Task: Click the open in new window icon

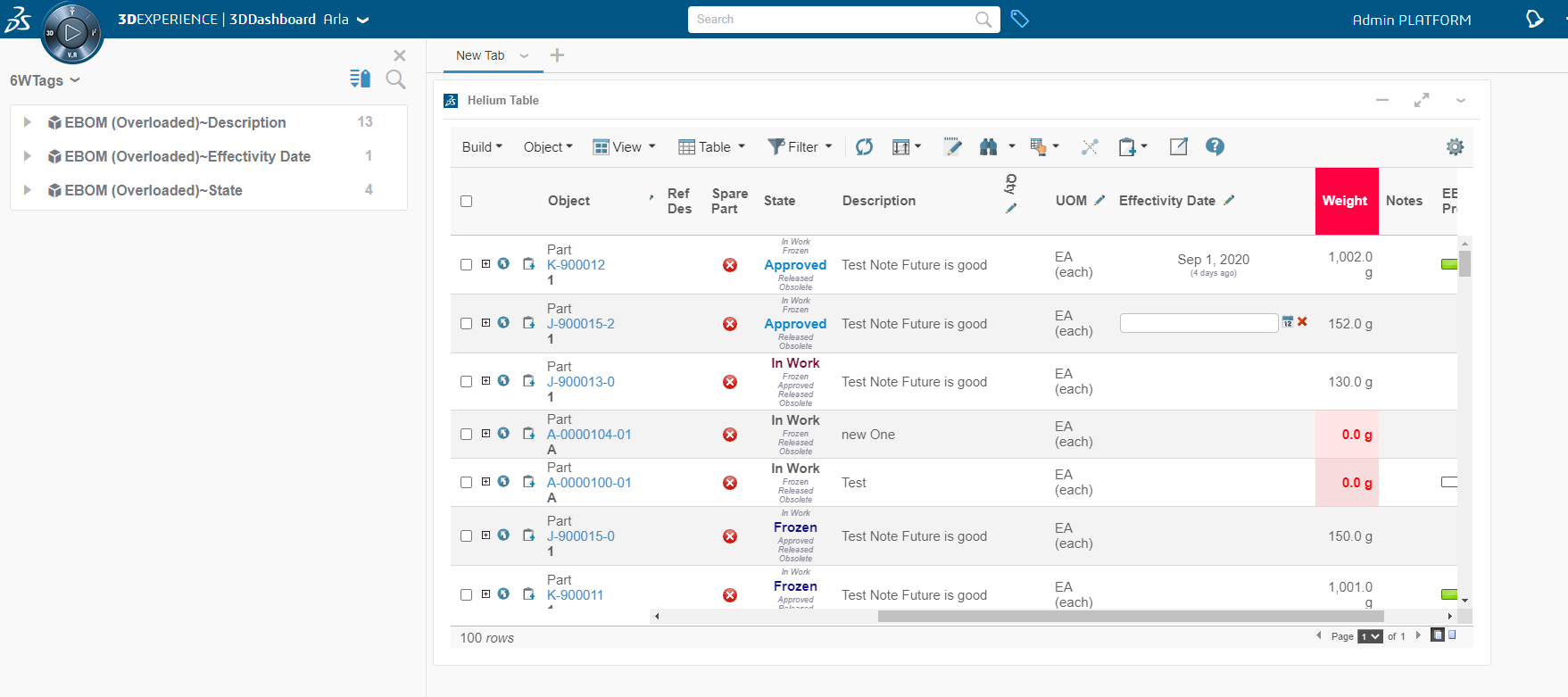Action: coord(1178,146)
